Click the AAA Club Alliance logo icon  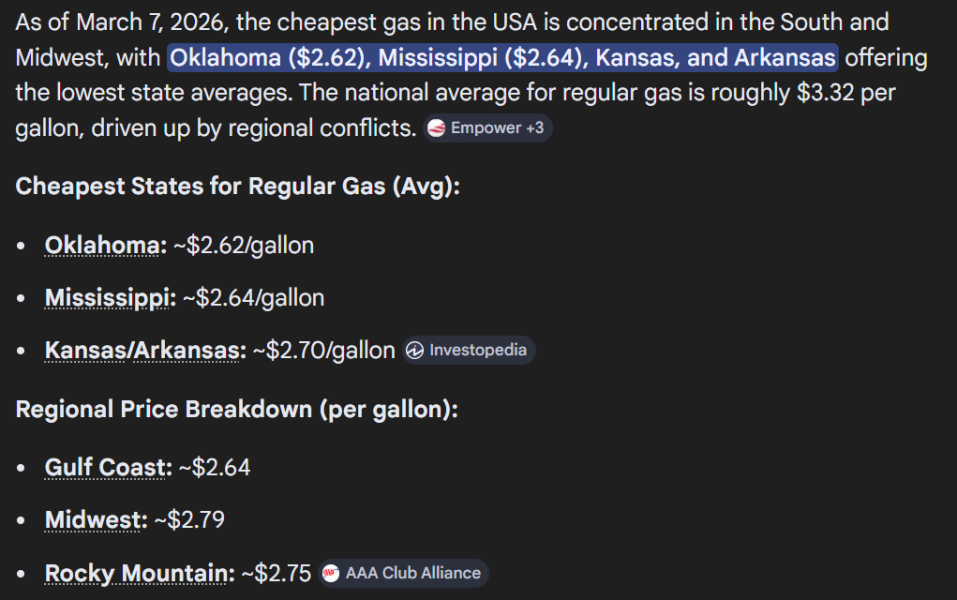click(331, 573)
